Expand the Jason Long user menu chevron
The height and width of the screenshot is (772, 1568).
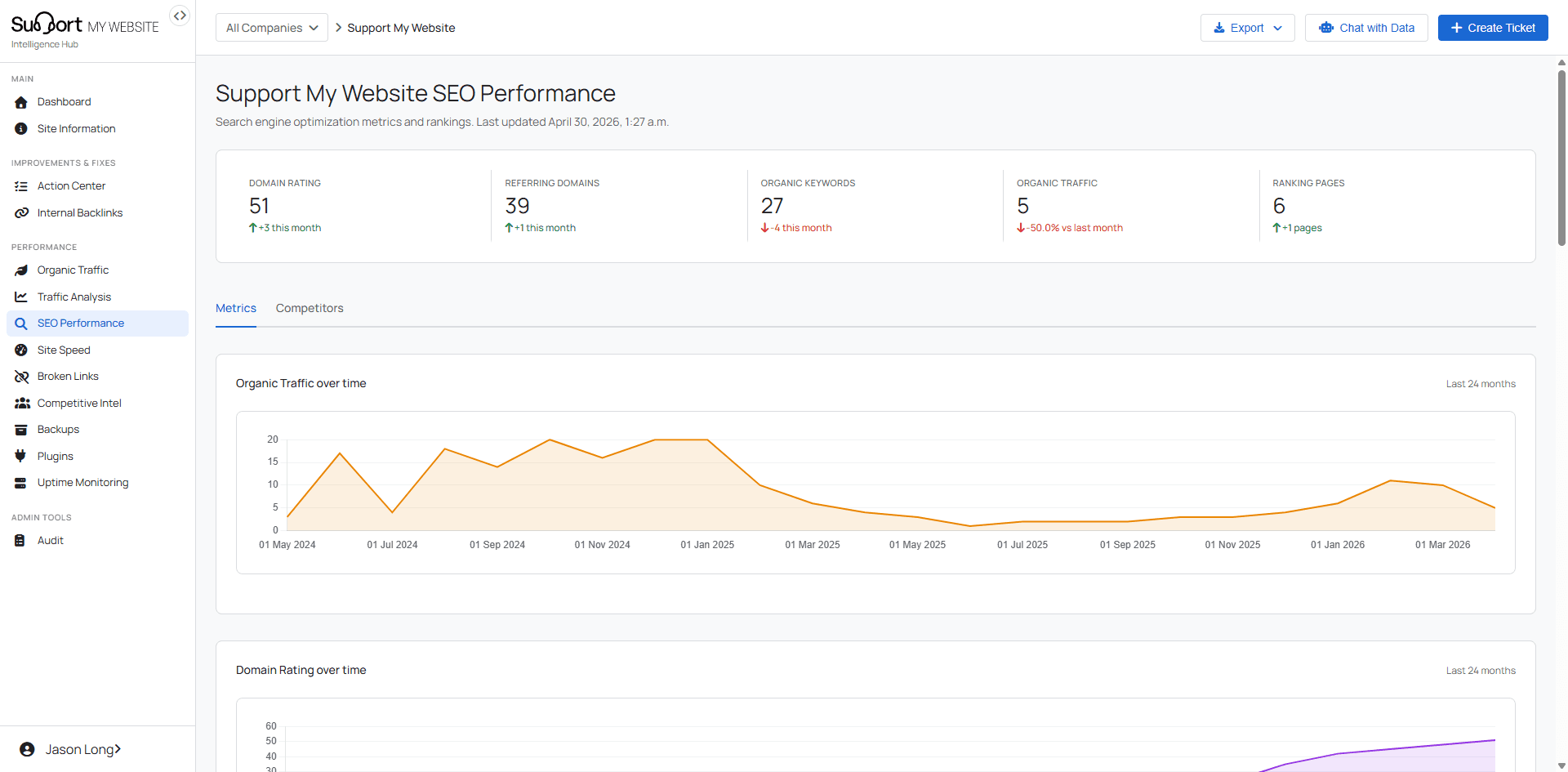tap(118, 749)
